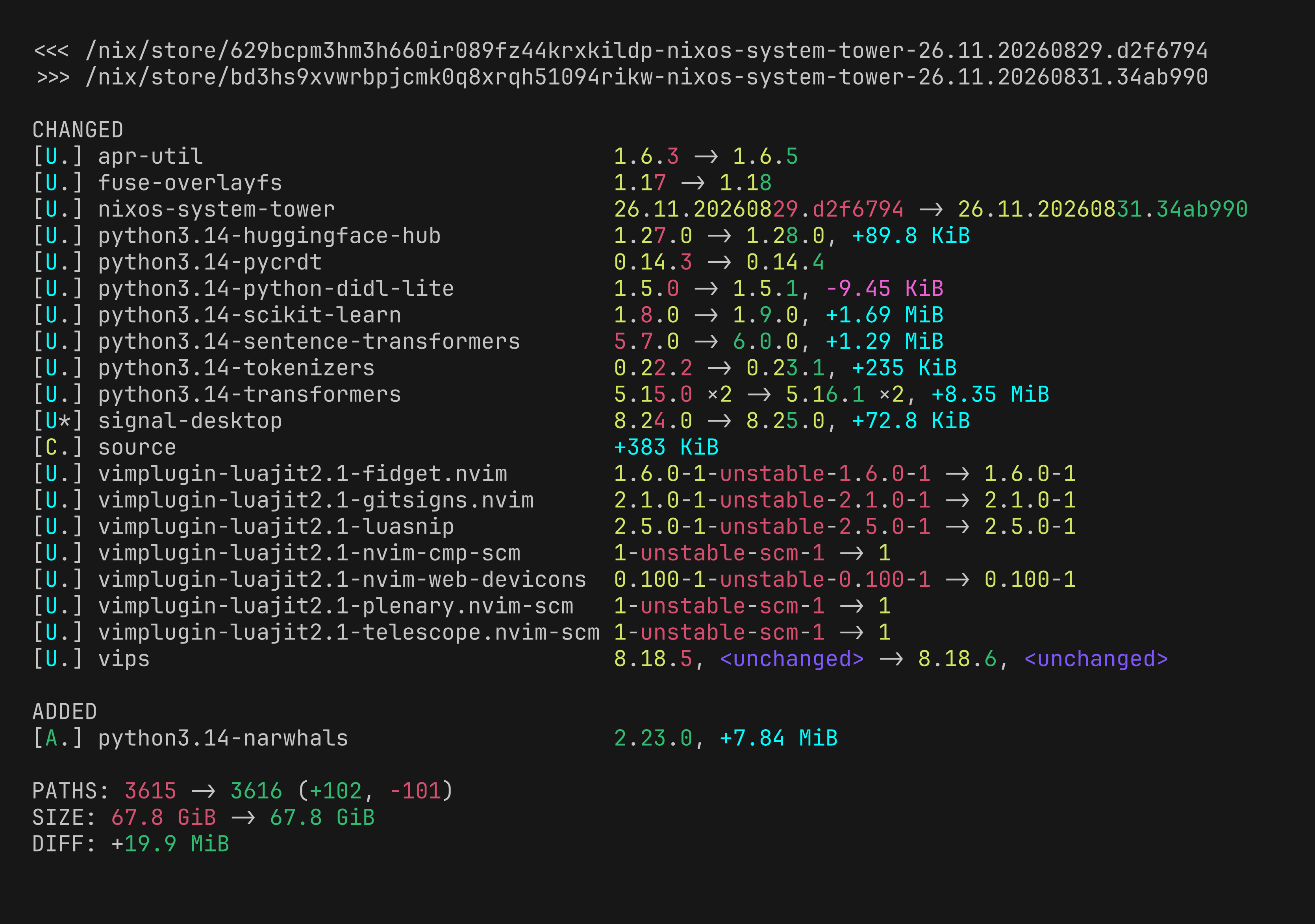Viewport: 1315px width, 924px height.
Task: Click the +8.35 MiB size change
Action: (x=990, y=394)
